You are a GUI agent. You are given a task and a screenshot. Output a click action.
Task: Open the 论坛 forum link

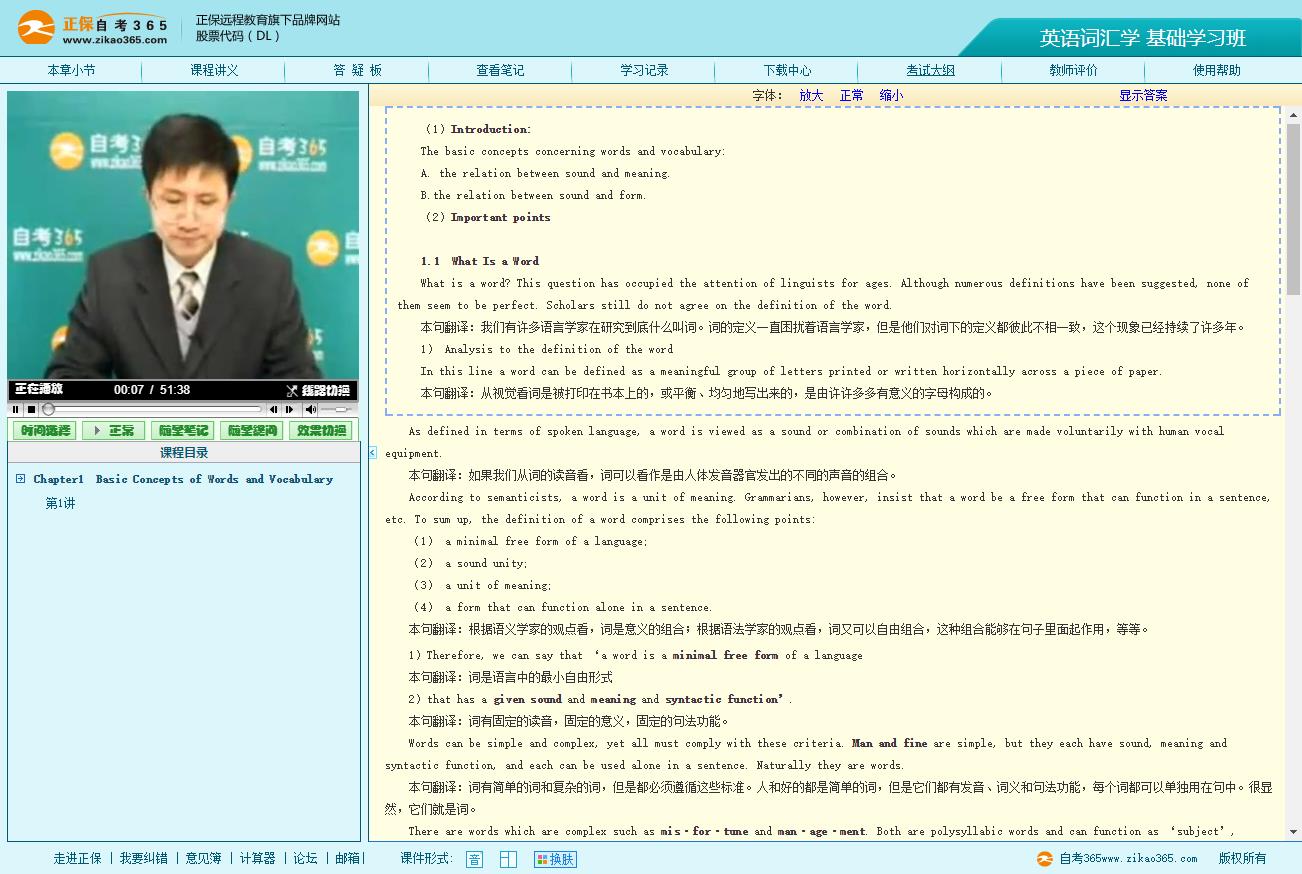coord(305,858)
